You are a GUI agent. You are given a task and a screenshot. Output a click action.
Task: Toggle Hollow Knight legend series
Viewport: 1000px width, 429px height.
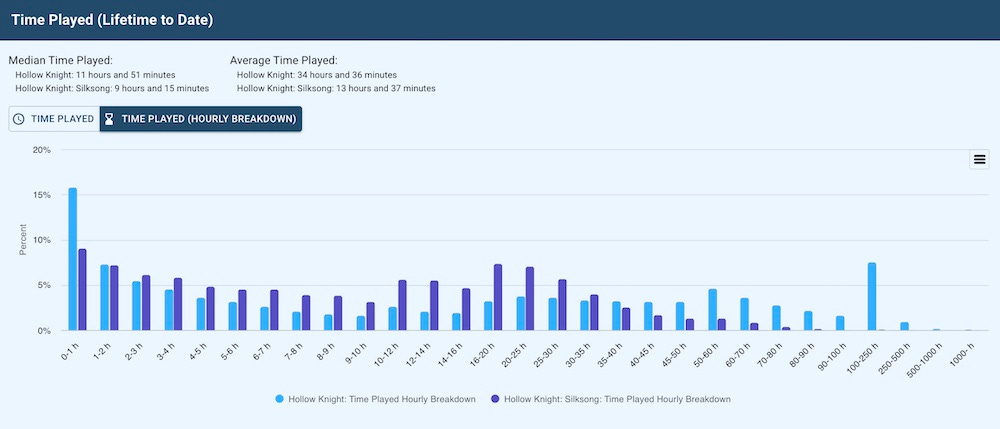tap(376, 399)
